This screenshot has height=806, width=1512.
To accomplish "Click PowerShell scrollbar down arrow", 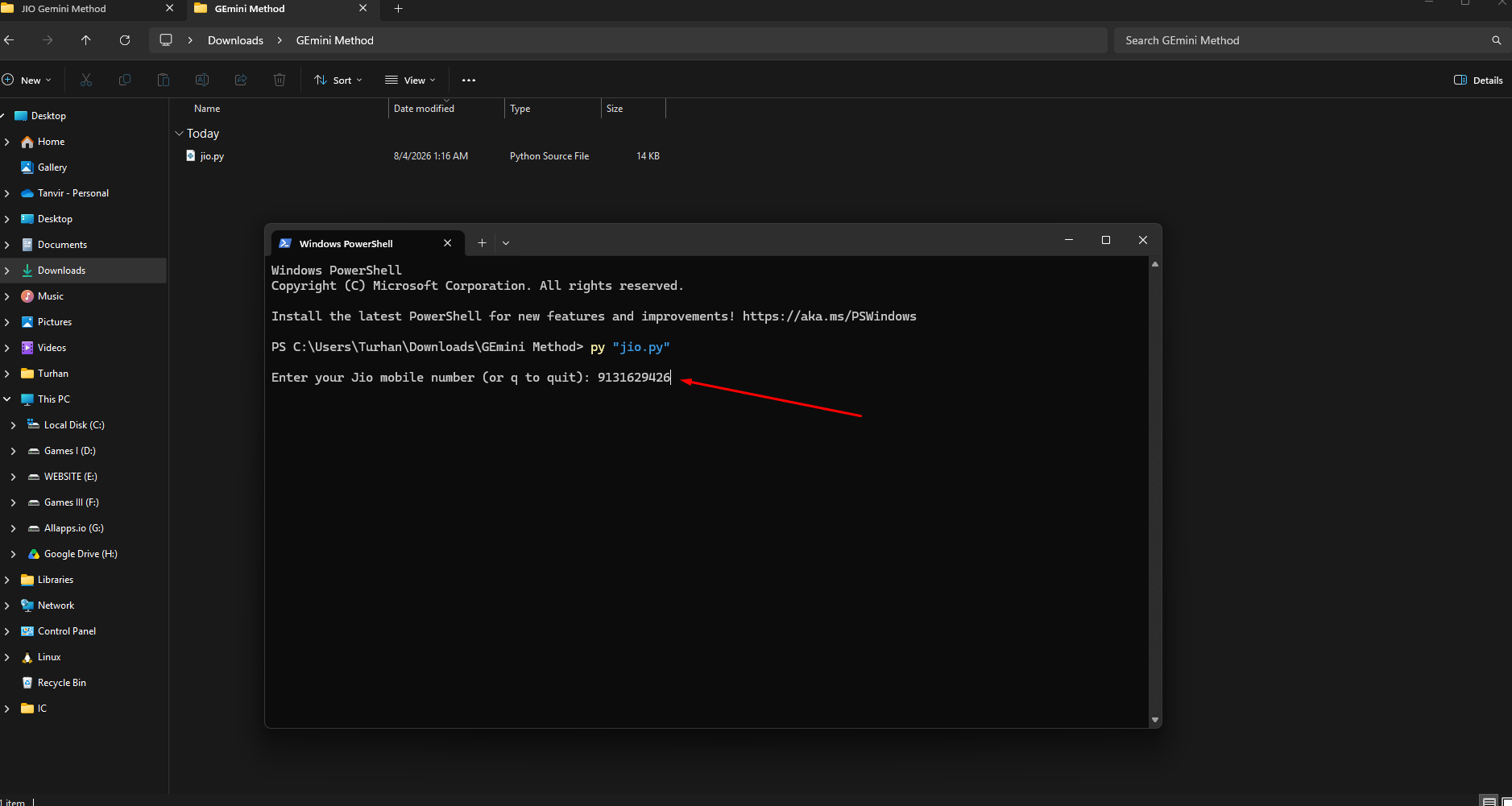I will (1155, 720).
